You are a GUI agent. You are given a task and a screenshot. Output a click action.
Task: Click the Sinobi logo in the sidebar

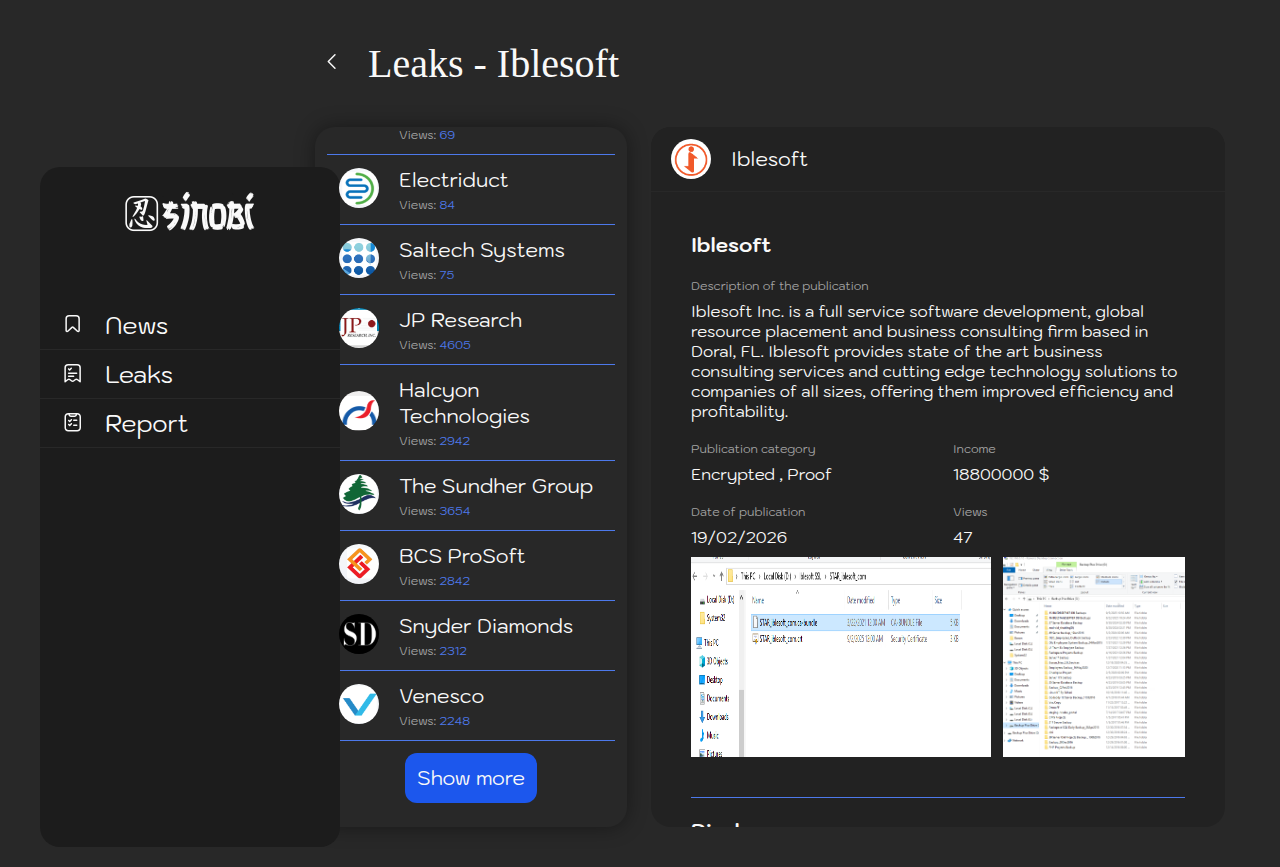point(190,212)
